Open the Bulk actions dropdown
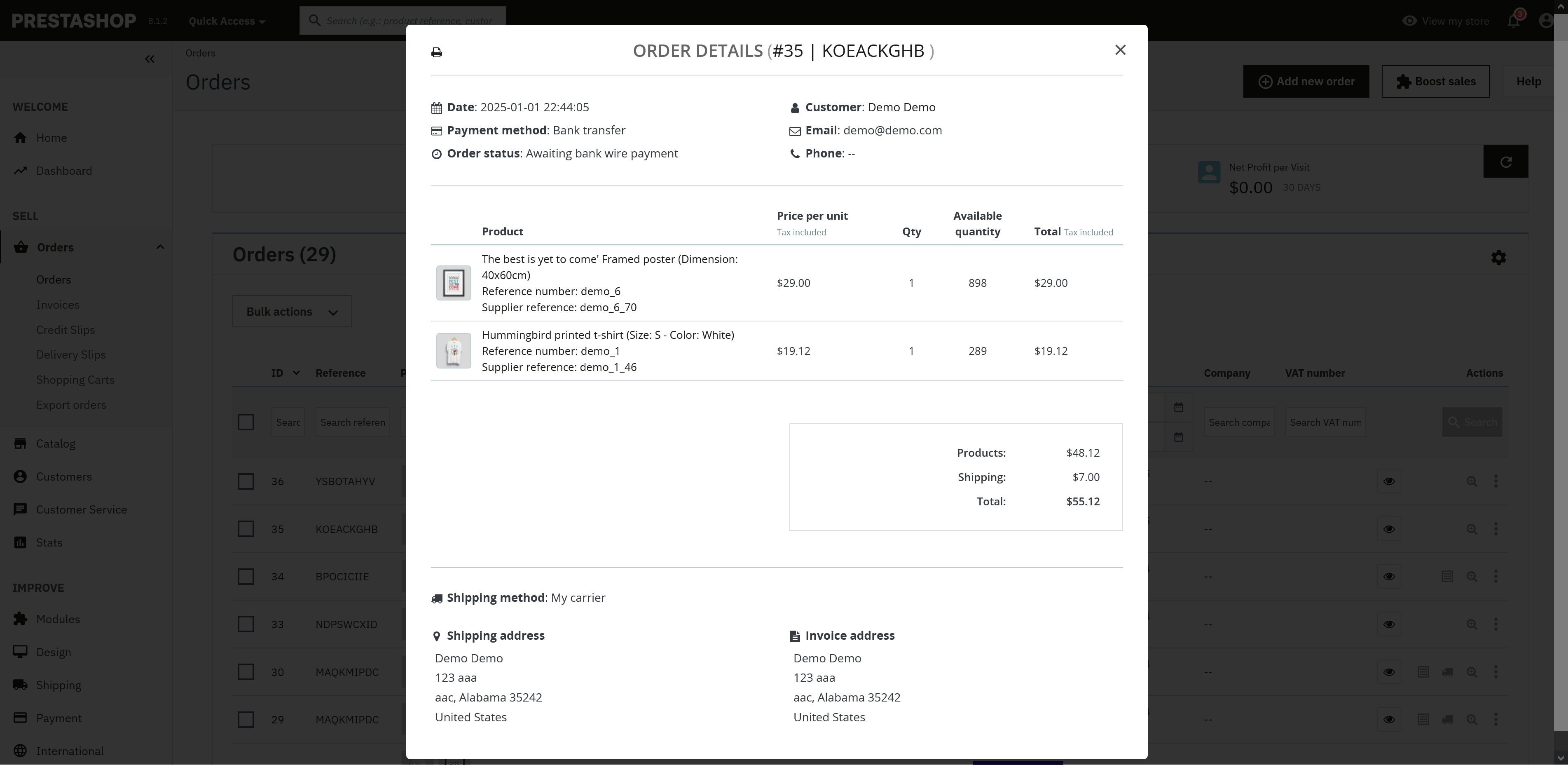 pos(292,311)
